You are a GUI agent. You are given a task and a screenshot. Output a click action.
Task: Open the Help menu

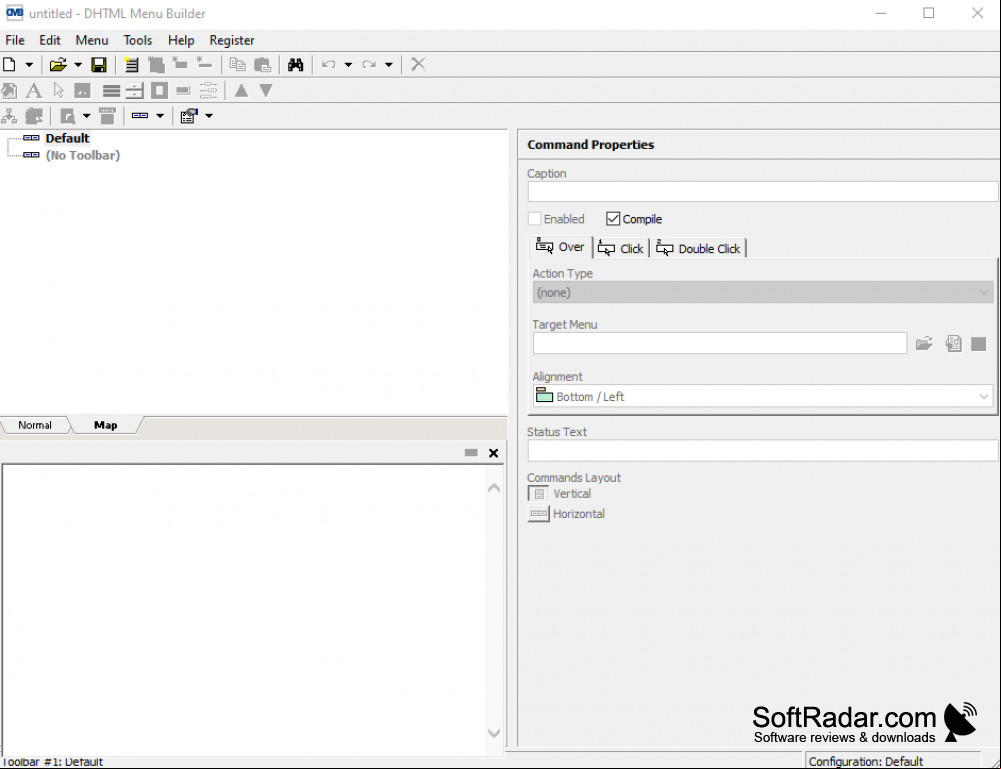181,40
